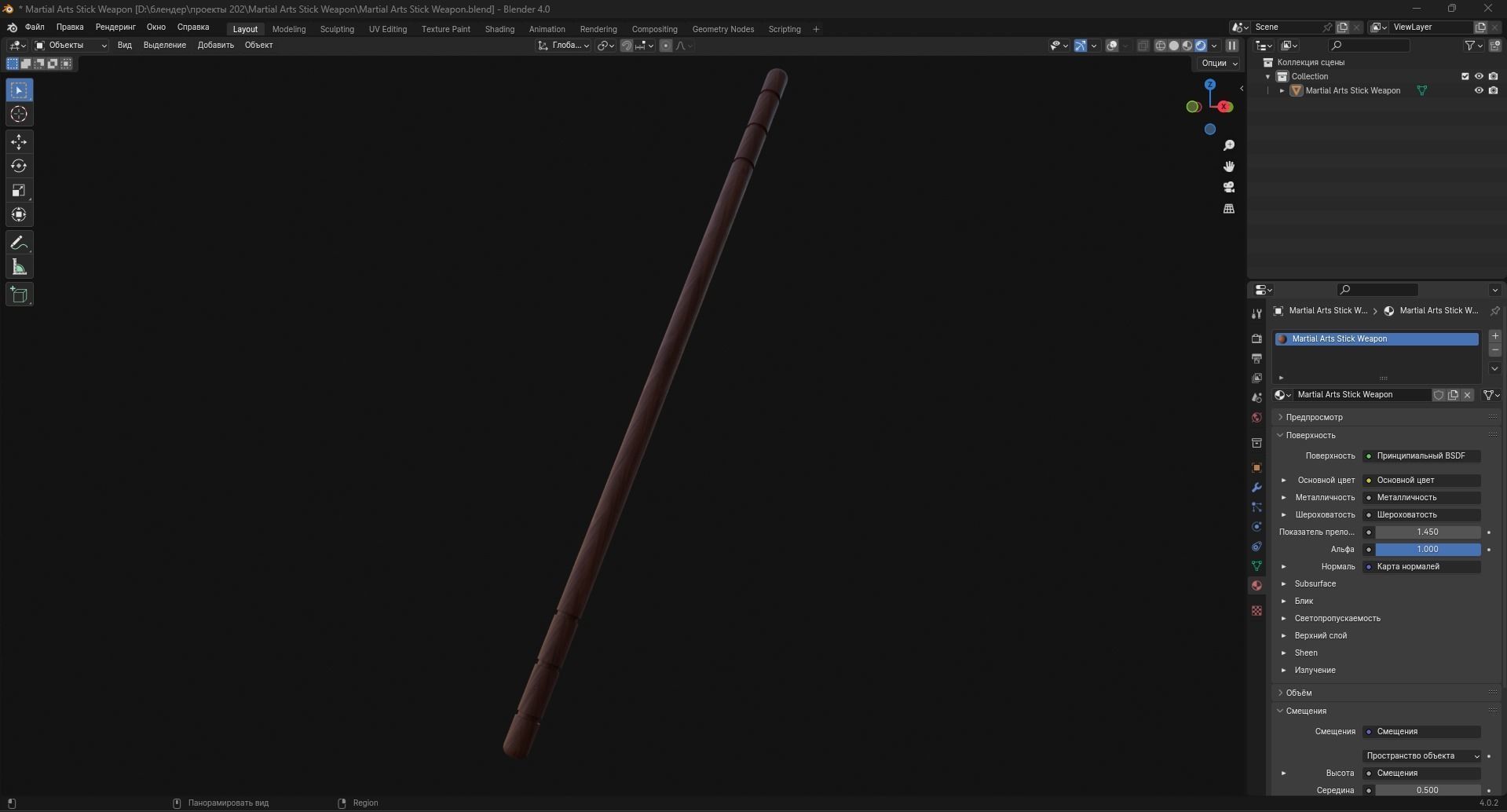Open the Принципиальный BSDF surface shader button
The height and width of the screenshot is (812, 1507).
click(x=1421, y=455)
